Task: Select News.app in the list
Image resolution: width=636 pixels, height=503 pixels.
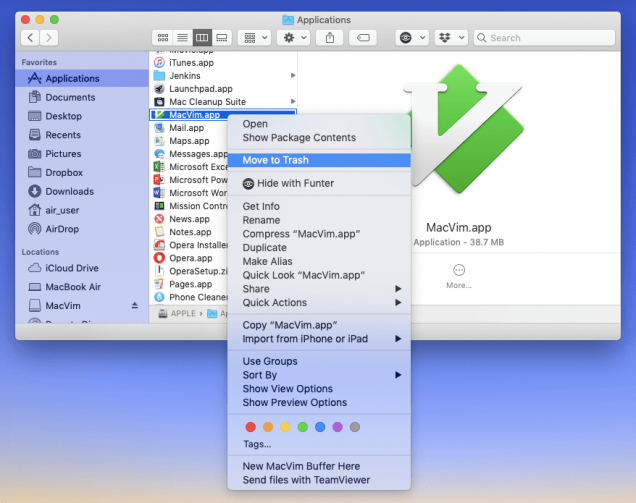Action: pyautogui.click(x=189, y=219)
